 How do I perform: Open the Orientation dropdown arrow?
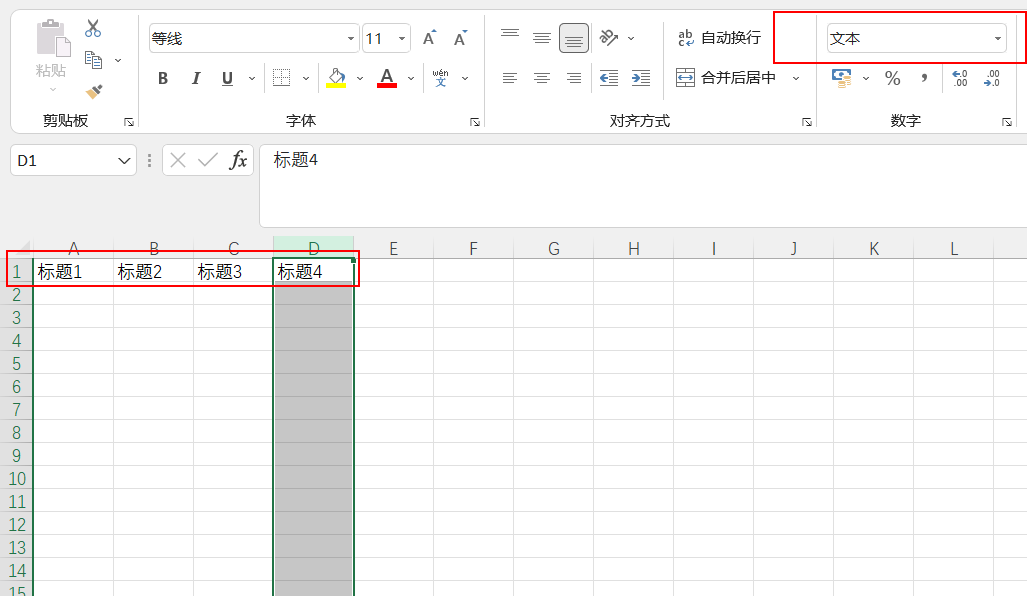631,39
